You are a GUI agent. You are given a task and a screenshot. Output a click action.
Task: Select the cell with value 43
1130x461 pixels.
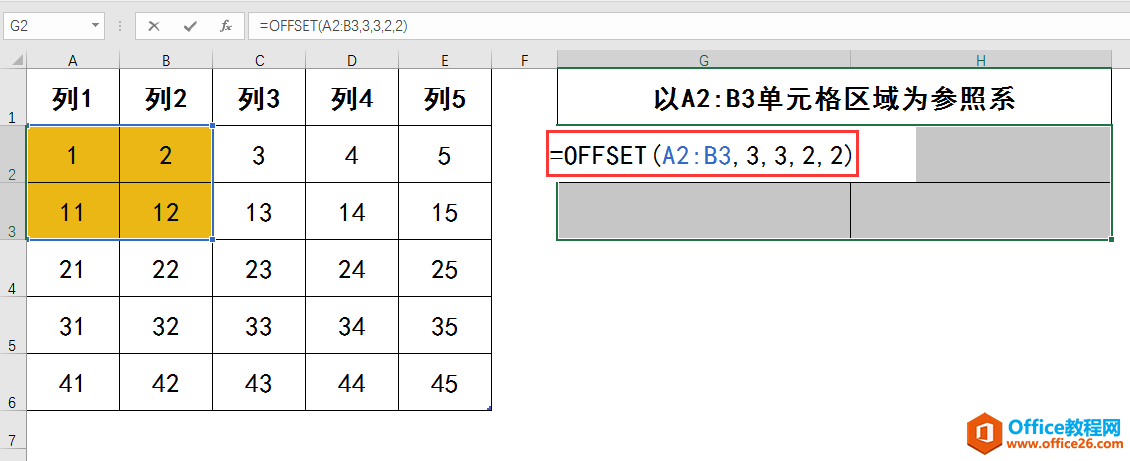pyautogui.click(x=259, y=382)
